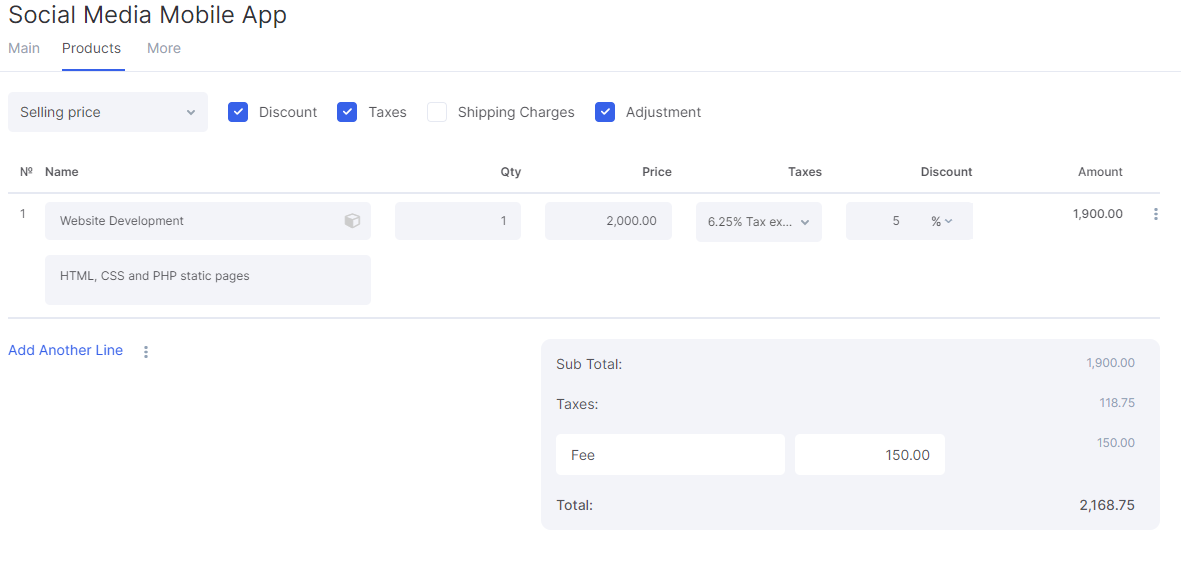Viewport: 1181px width, 572px height.
Task: Open the More tab
Action: 163,48
